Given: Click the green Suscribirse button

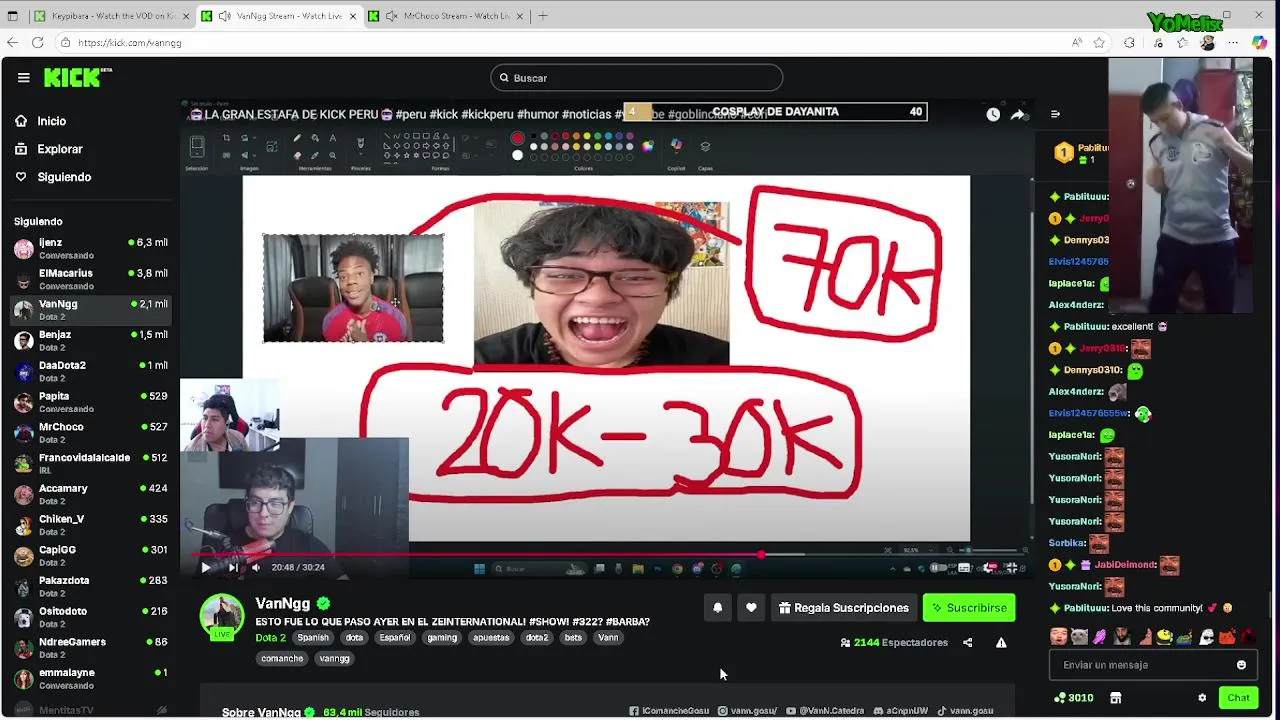Looking at the screenshot, I should 968,608.
